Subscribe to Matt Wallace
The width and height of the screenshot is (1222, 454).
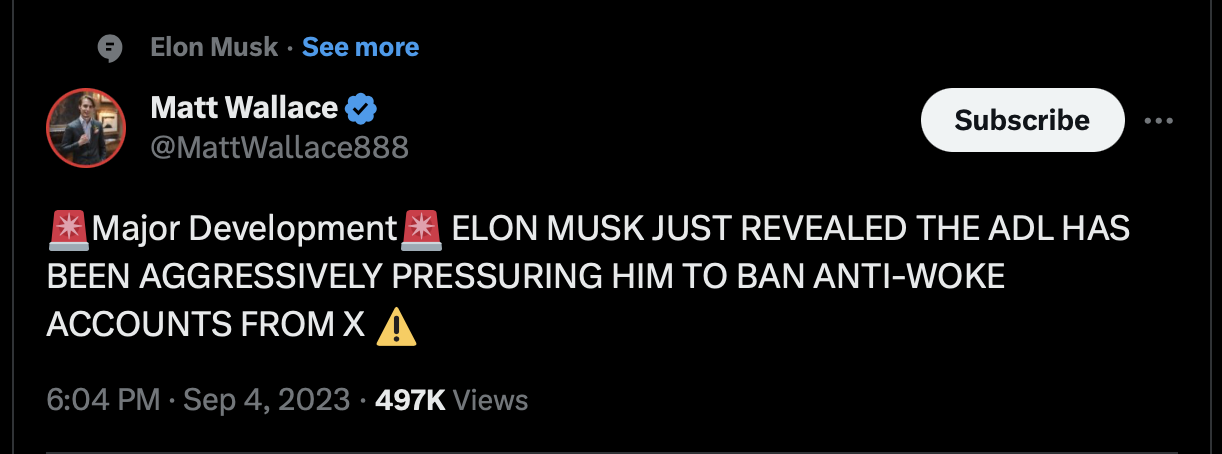click(1022, 120)
